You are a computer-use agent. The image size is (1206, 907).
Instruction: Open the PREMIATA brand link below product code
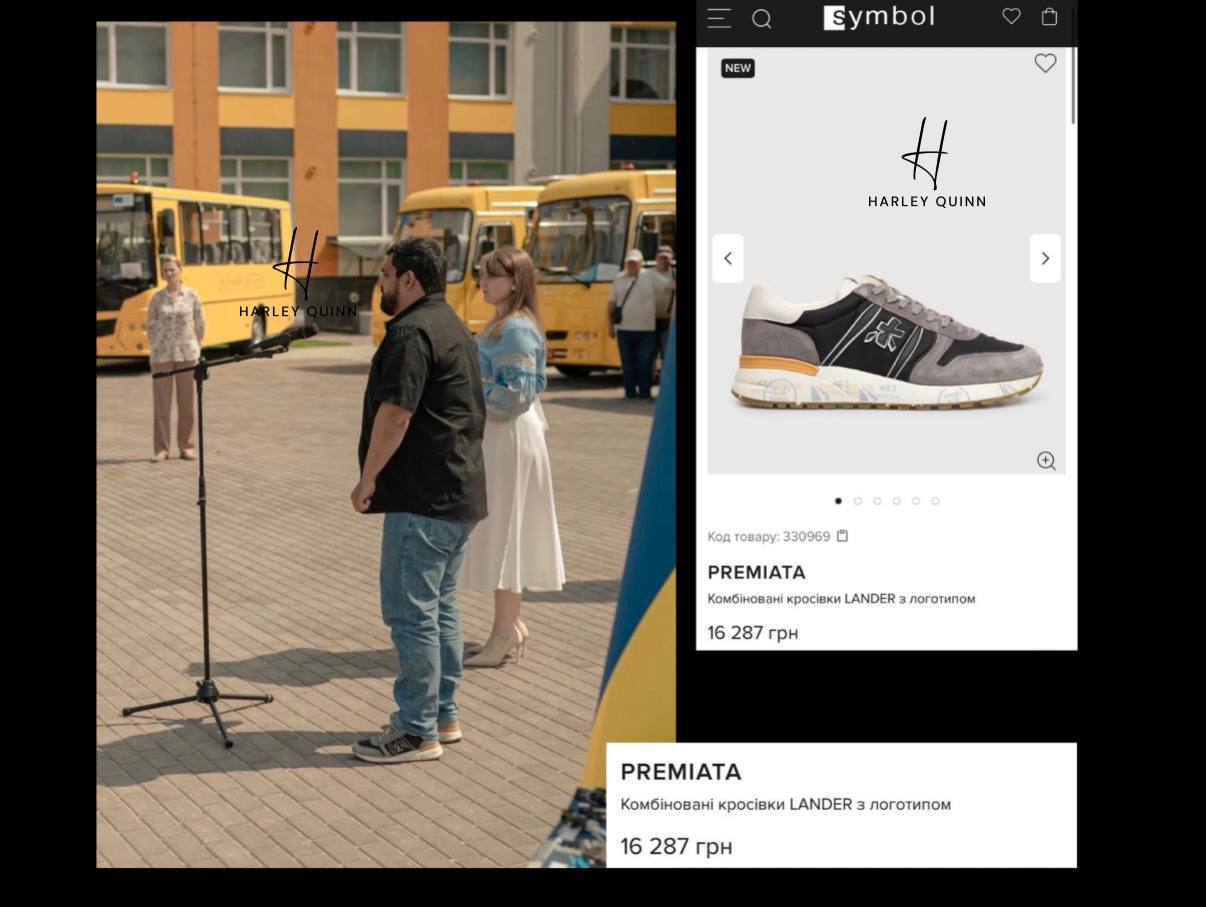(756, 573)
